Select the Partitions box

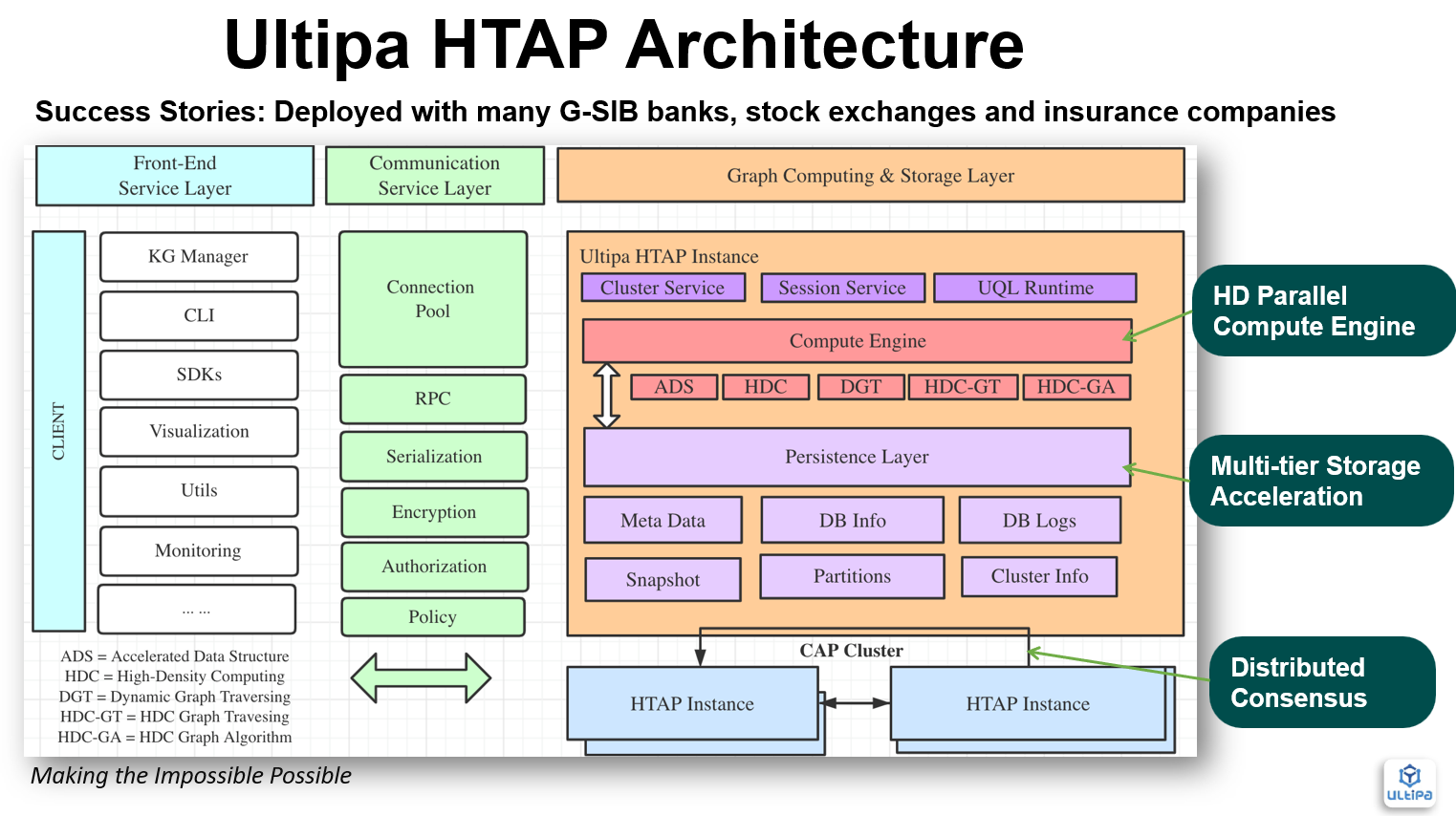852,576
